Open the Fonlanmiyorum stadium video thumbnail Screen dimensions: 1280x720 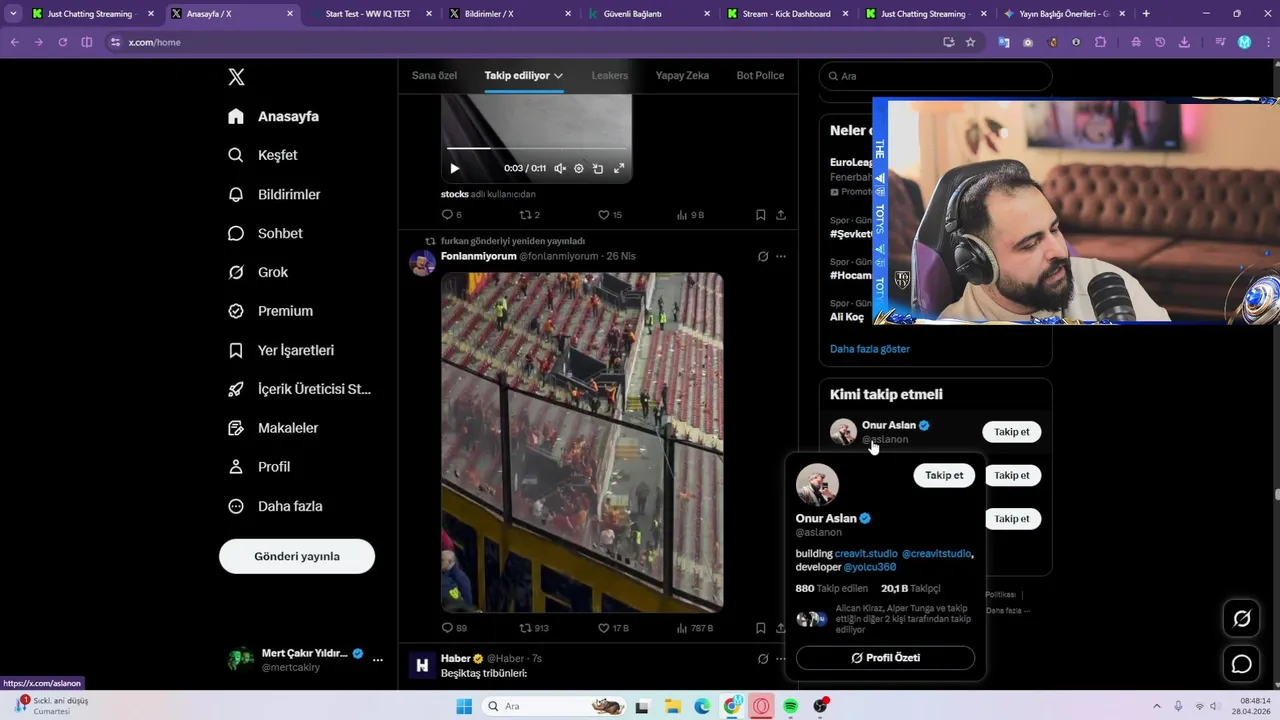582,442
